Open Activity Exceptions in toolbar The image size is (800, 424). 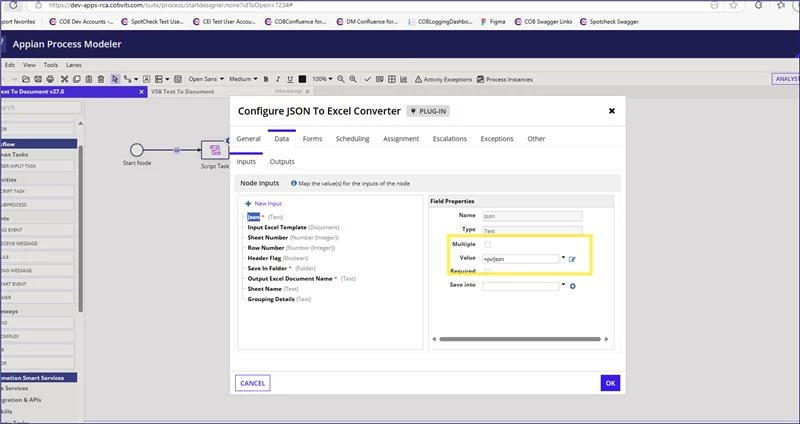point(443,79)
